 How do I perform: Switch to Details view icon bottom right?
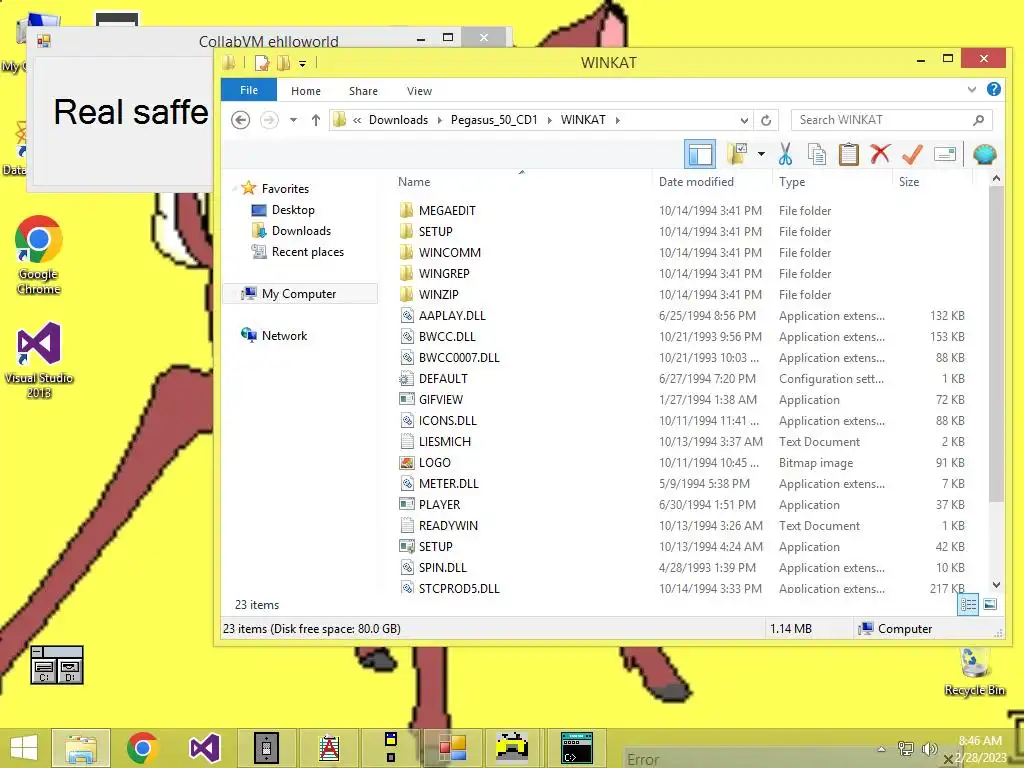tap(968, 605)
